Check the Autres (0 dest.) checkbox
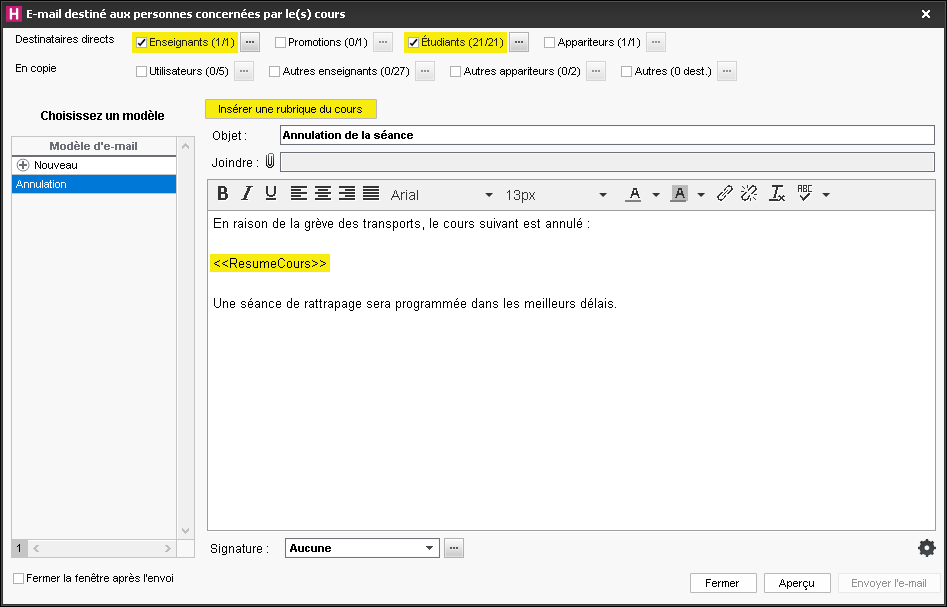This screenshot has width=947, height=607. [x=626, y=71]
